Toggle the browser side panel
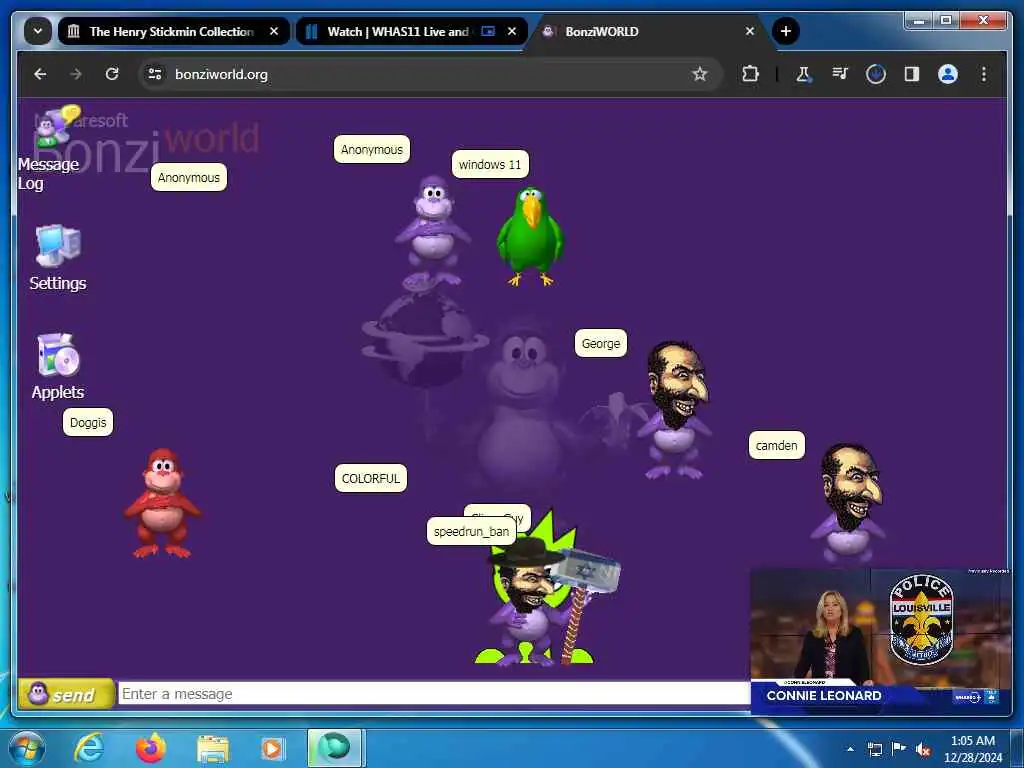This screenshot has height=768, width=1024. point(912,74)
